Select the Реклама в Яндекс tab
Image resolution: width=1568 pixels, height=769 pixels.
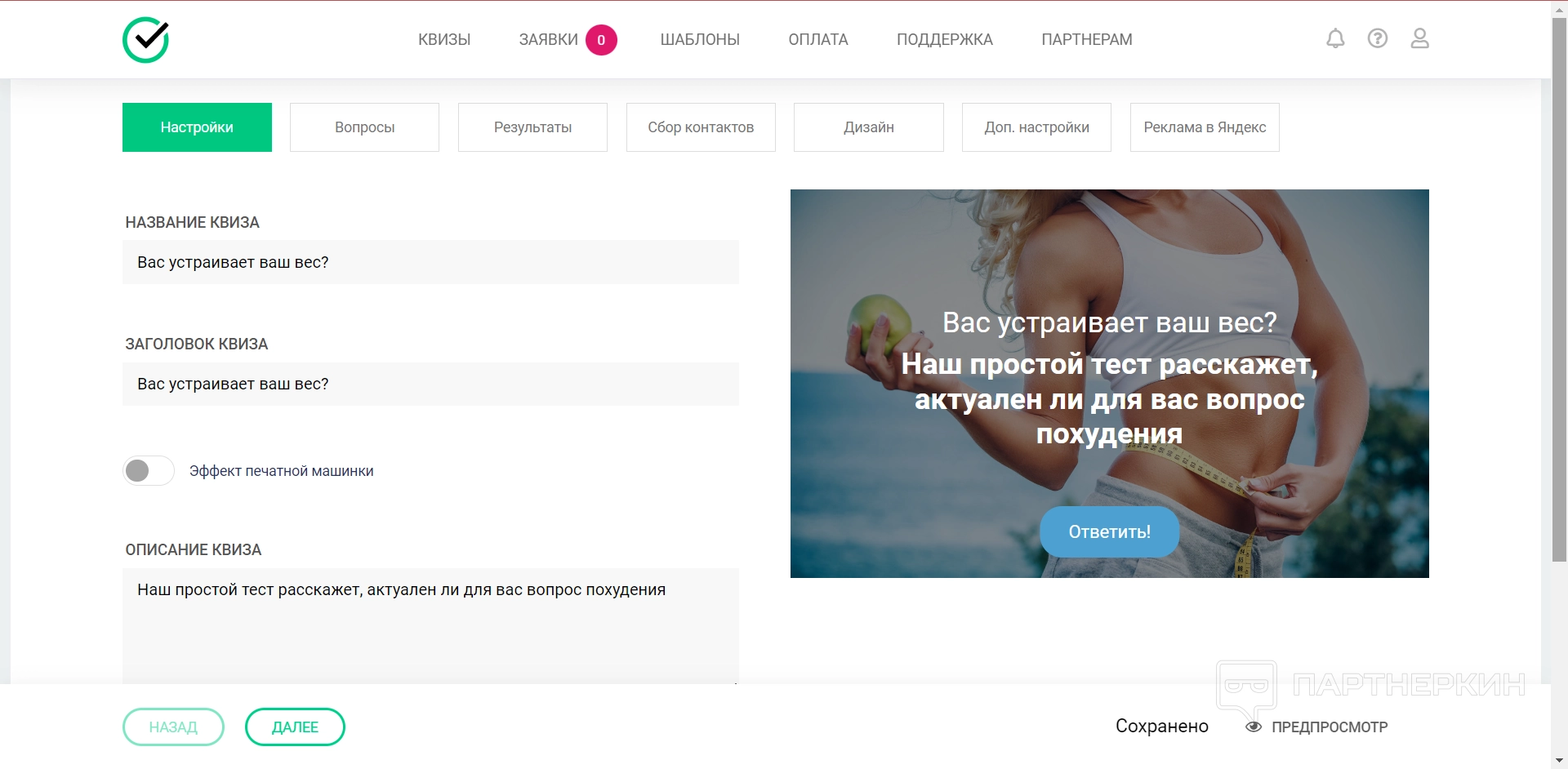click(x=1205, y=127)
